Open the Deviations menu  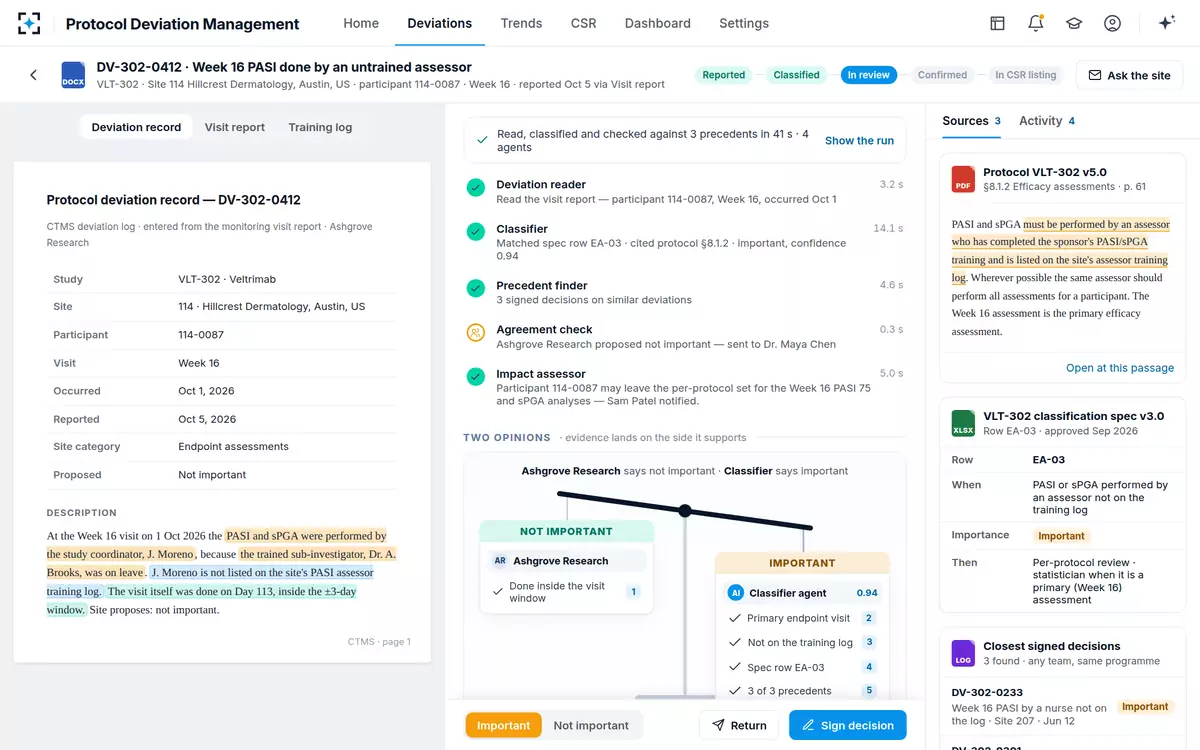(440, 23)
